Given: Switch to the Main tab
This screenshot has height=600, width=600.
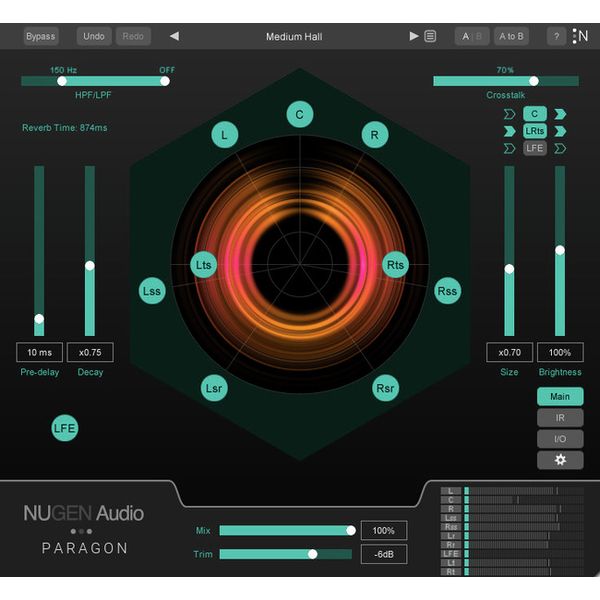Looking at the screenshot, I should tap(560, 396).
